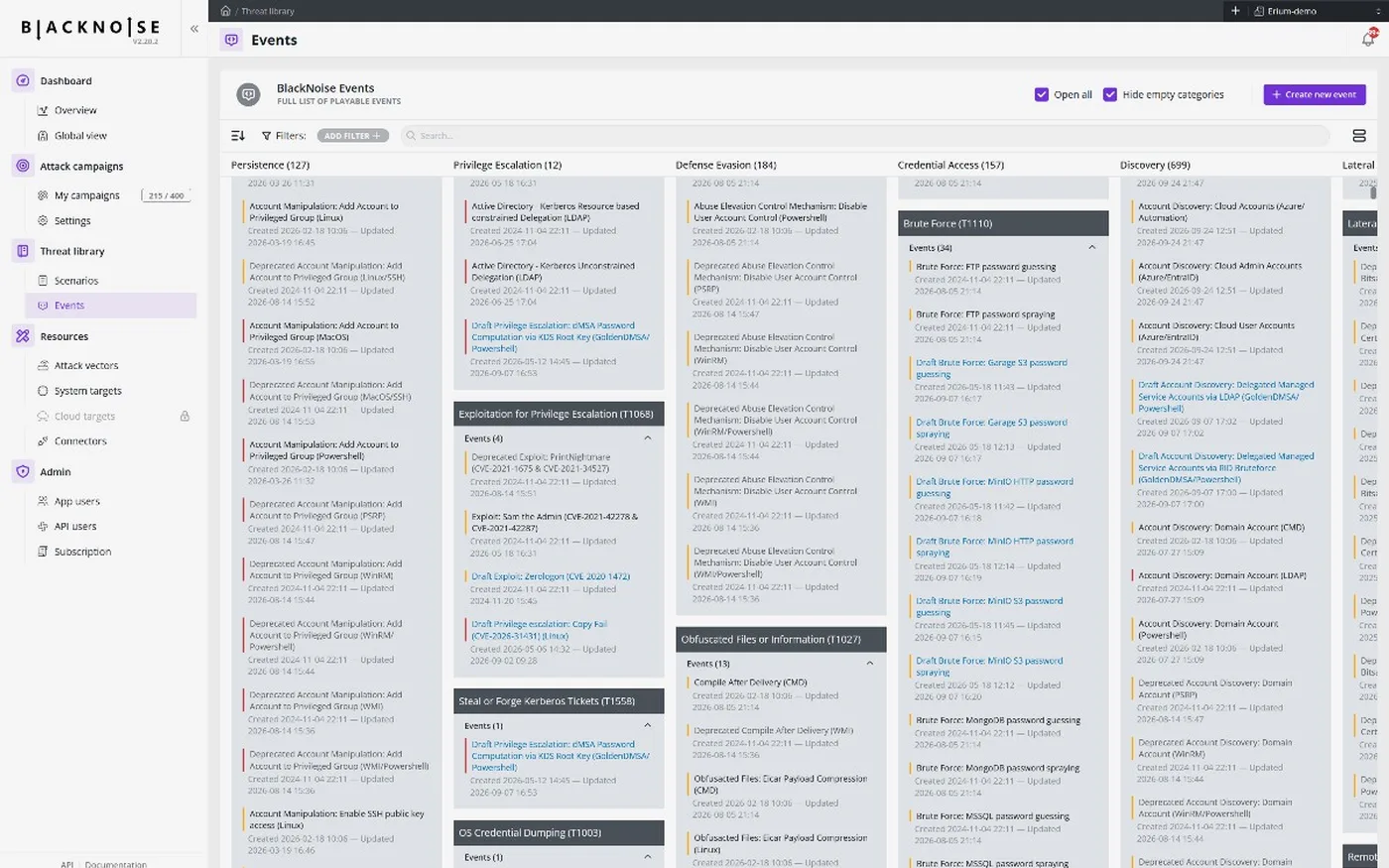Open the notifications bell
The height and width of the screenshot is (868, 1389).
point(1368,40)
